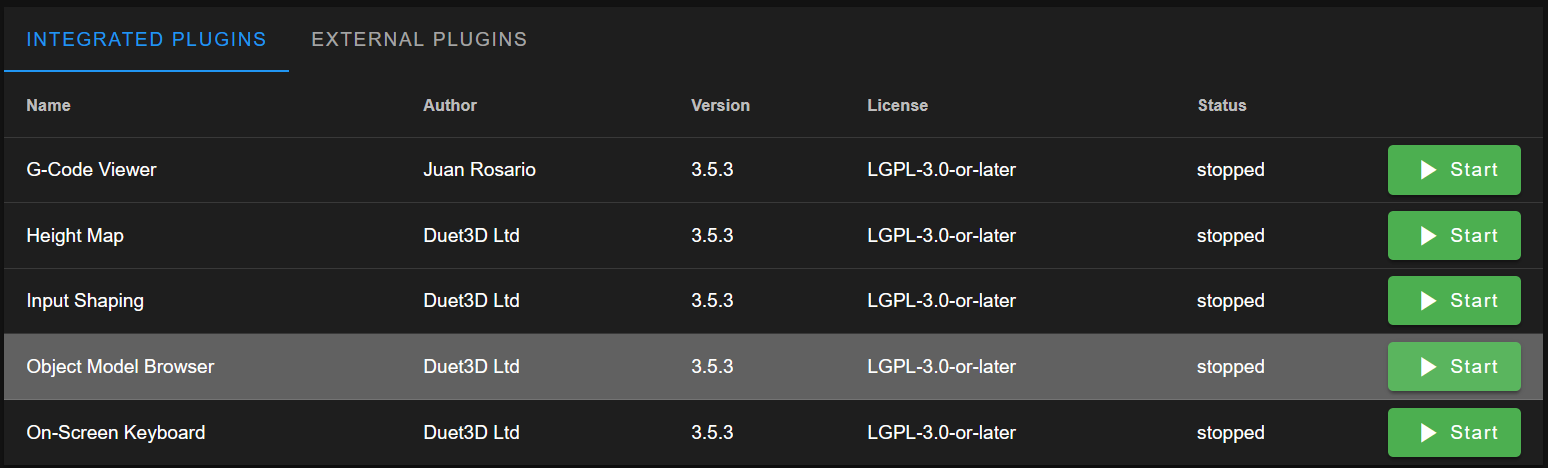Click Duet3D Ltd in On-Screen Keyboard row

tap(471, 433)
